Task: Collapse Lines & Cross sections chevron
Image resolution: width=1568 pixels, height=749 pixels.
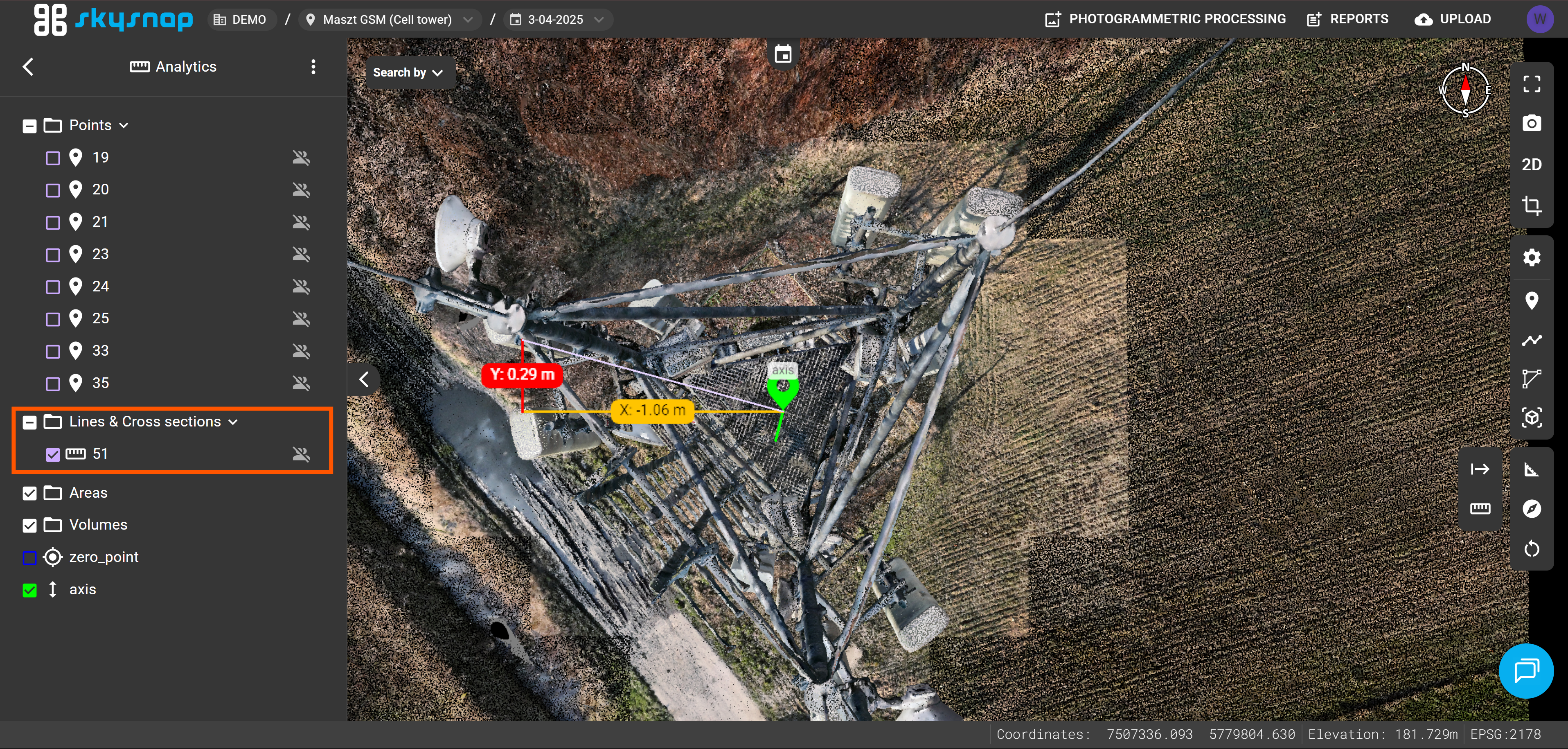Action: 232,422
